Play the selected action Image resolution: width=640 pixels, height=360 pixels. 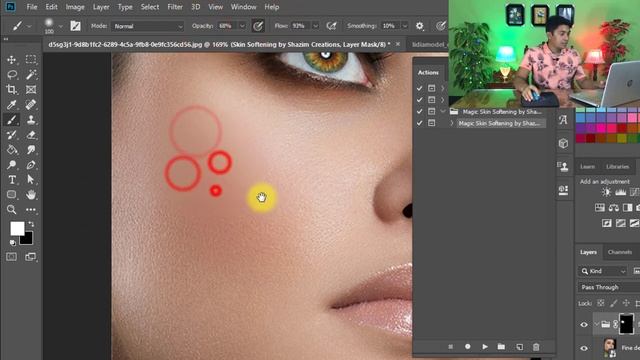(x=484, y=347)
